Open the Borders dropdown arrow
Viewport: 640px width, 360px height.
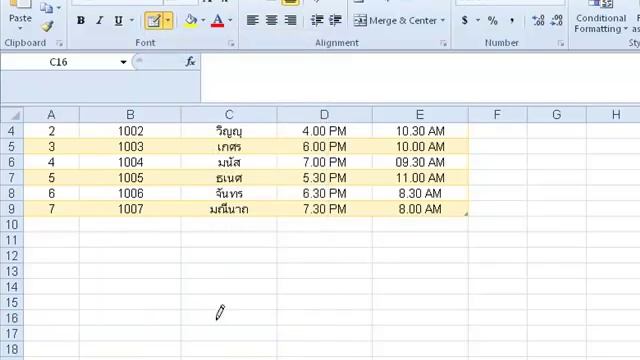[168, 20]
